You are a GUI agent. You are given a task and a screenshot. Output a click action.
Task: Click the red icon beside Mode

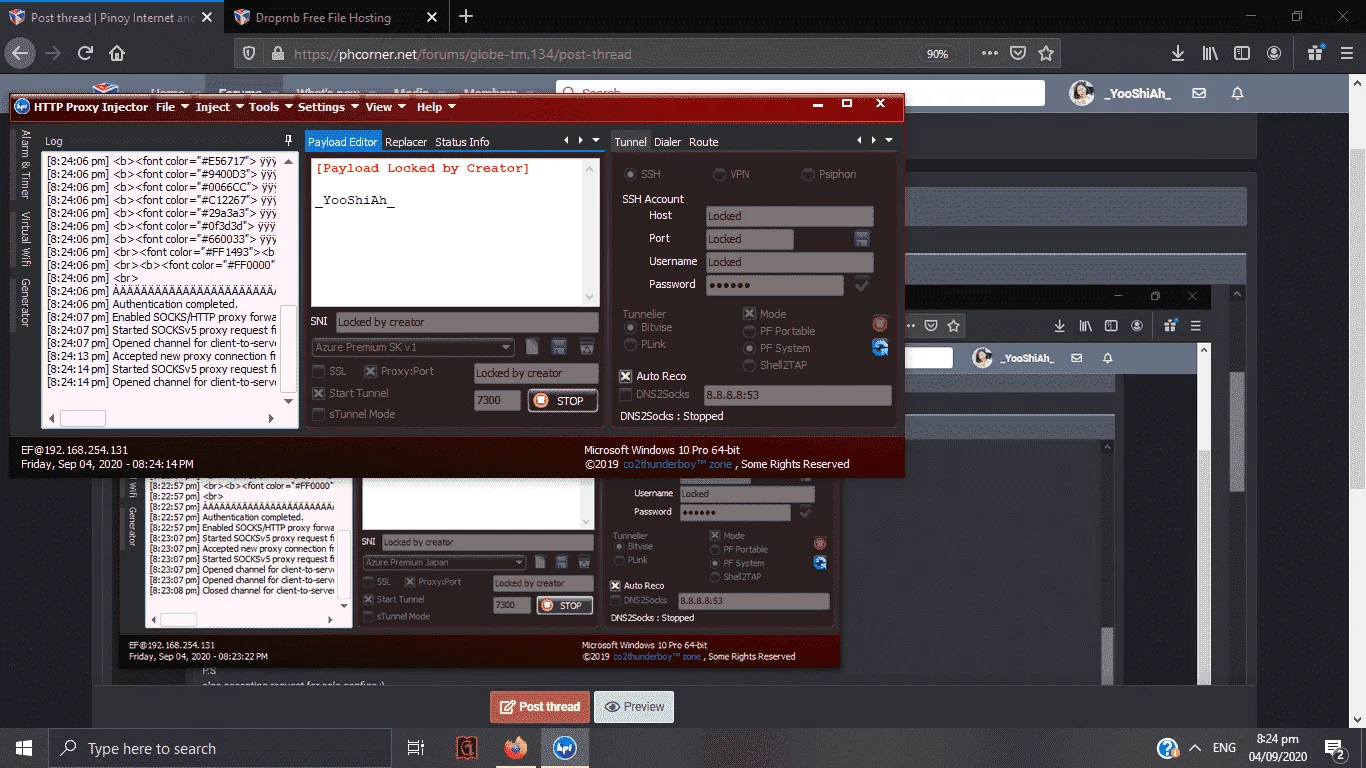coord(880,323)
